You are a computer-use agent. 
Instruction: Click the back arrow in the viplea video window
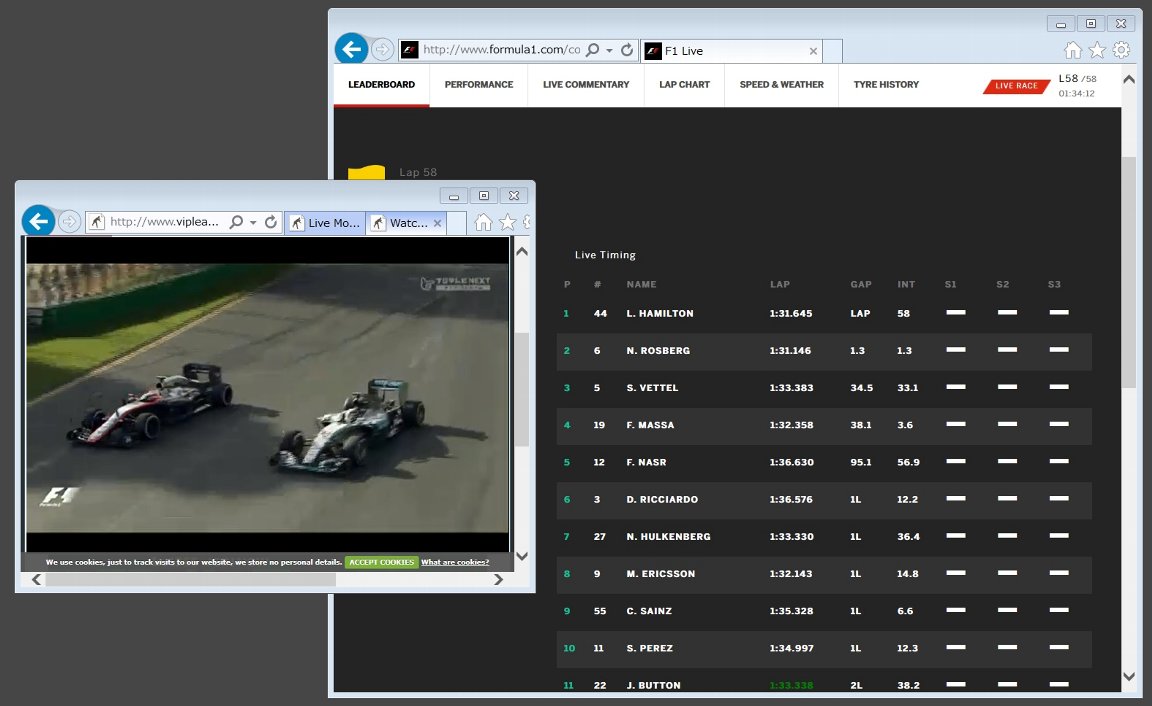38,220
